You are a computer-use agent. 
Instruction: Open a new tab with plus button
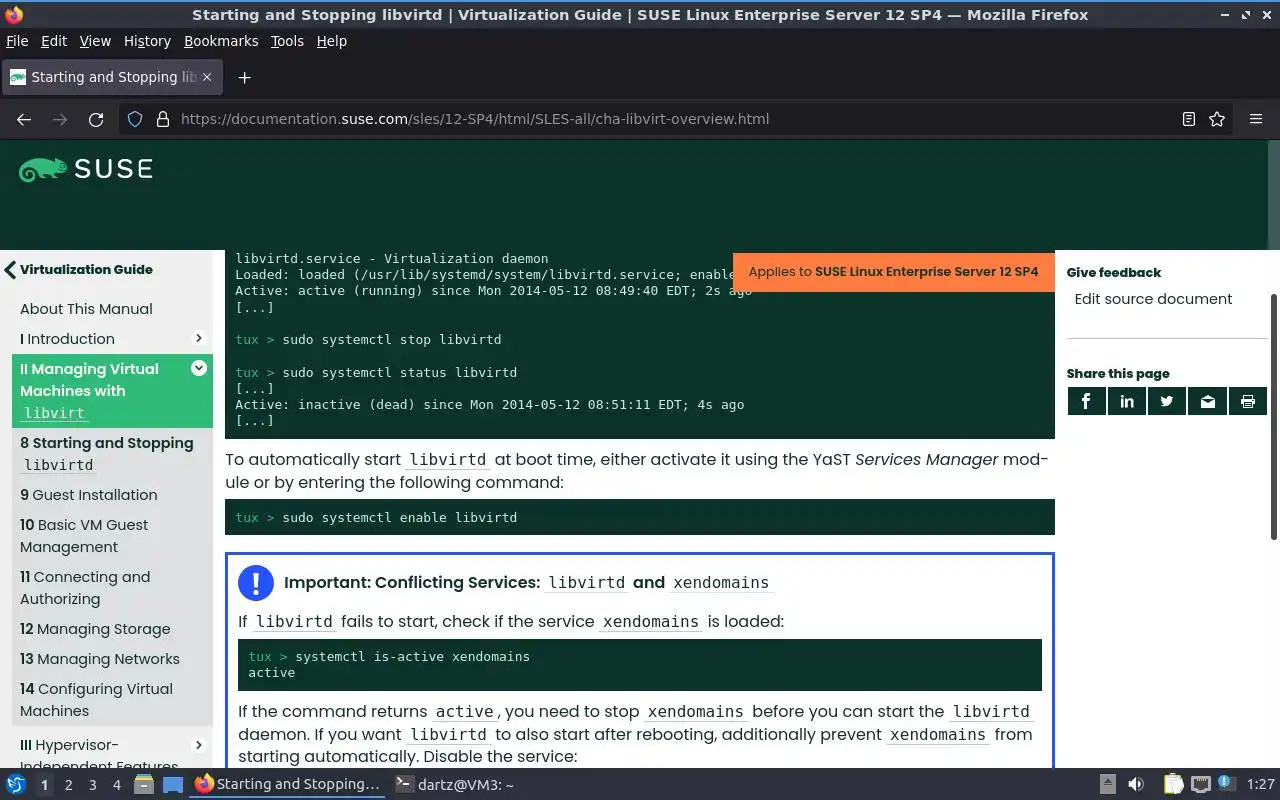(244, 77)
